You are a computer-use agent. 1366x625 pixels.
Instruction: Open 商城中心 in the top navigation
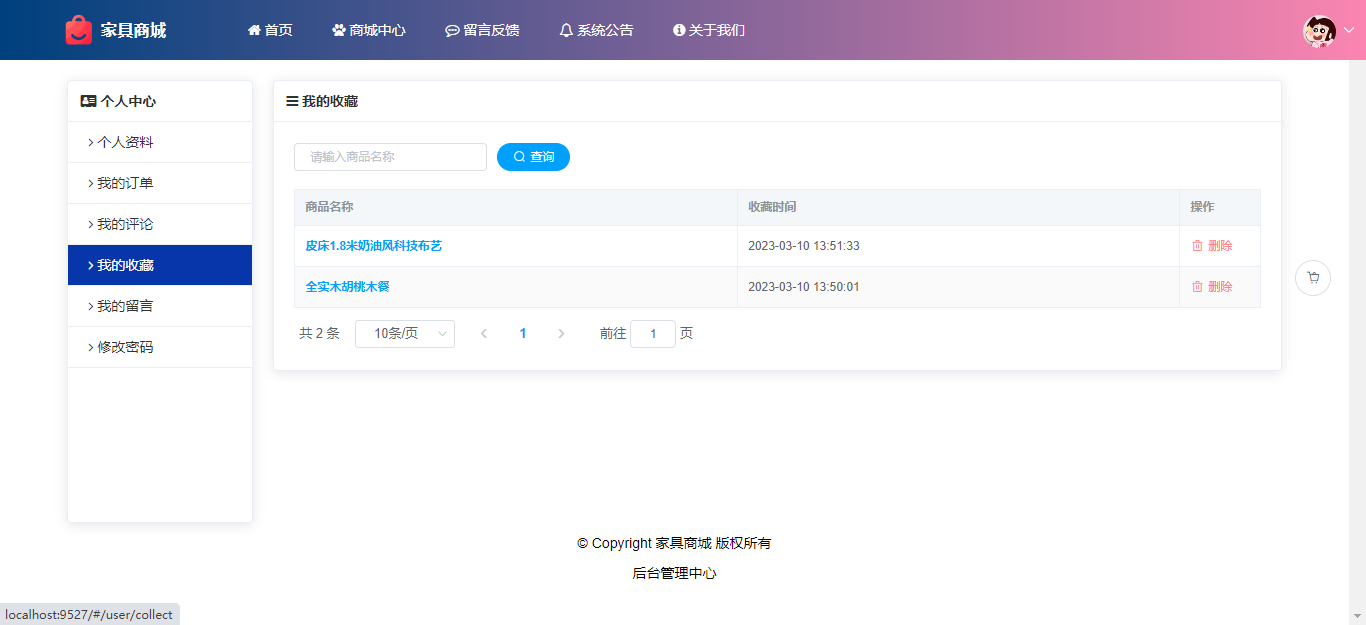coord(369,30)
